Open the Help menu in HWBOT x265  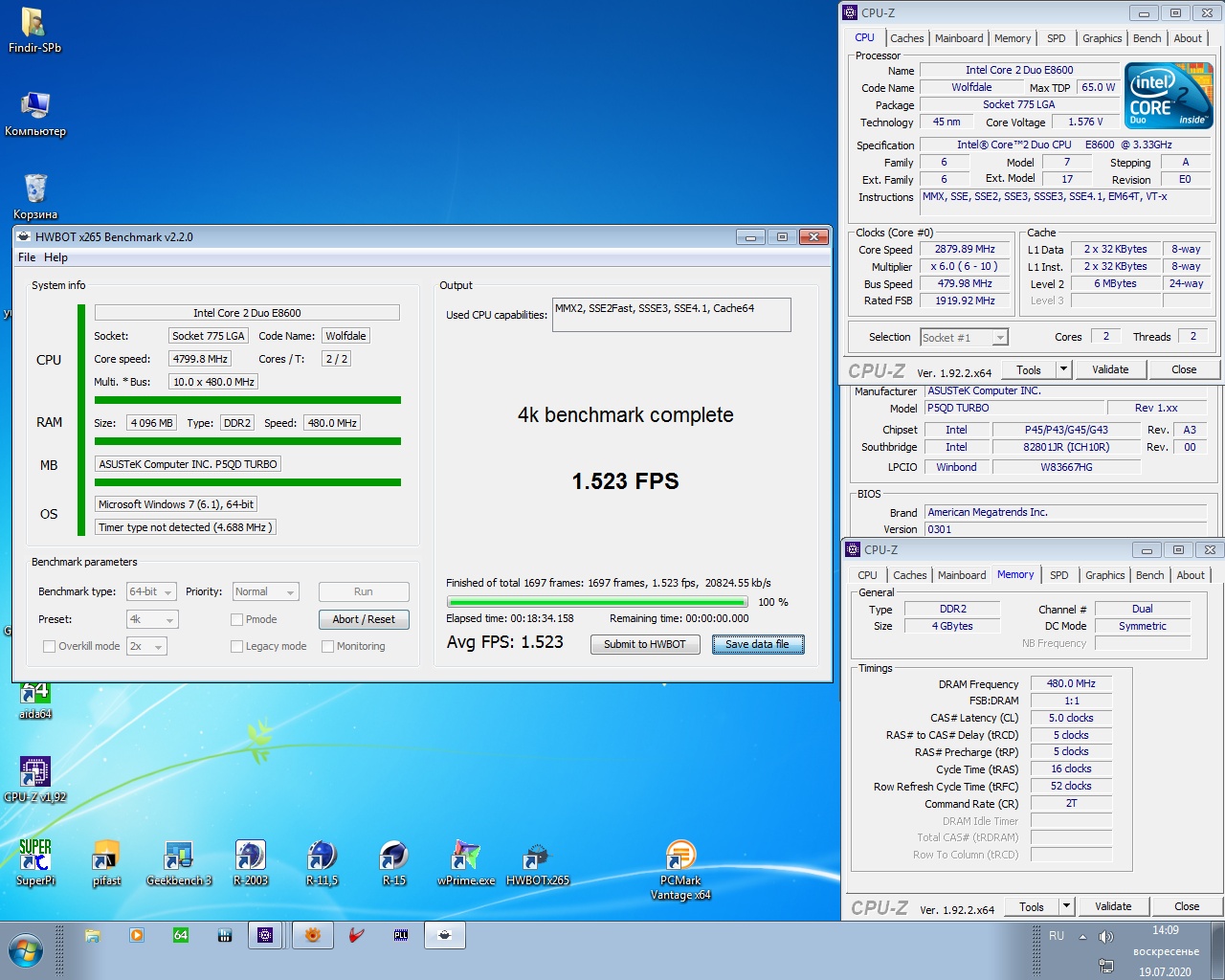point(56,257)
